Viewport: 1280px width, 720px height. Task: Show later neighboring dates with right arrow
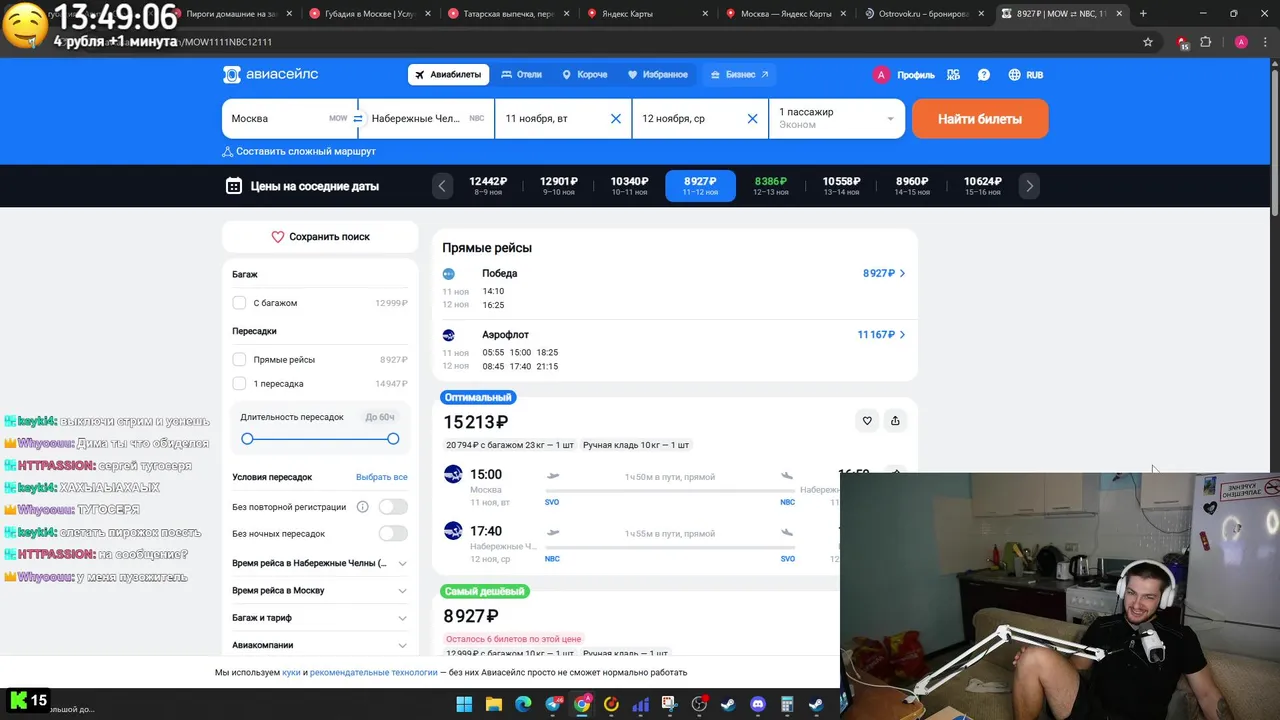(x=1029, y=186)
